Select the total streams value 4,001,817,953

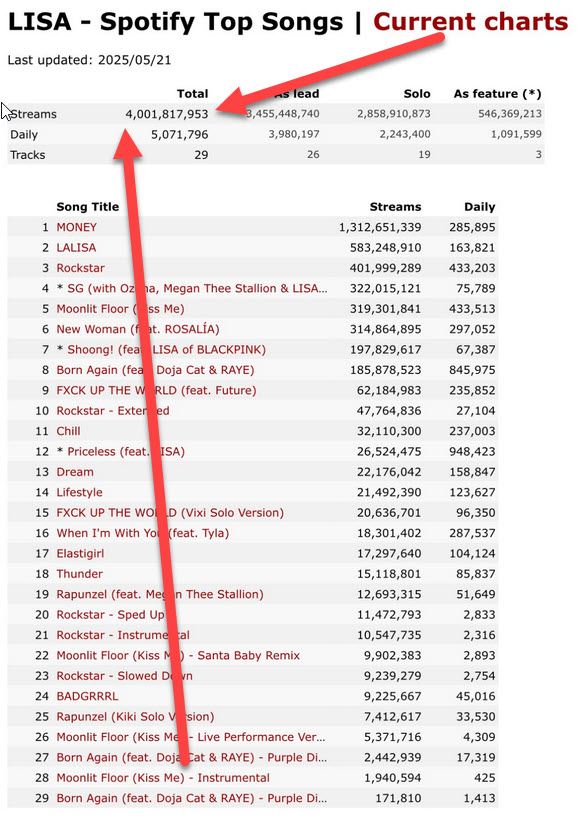[166, 114]
